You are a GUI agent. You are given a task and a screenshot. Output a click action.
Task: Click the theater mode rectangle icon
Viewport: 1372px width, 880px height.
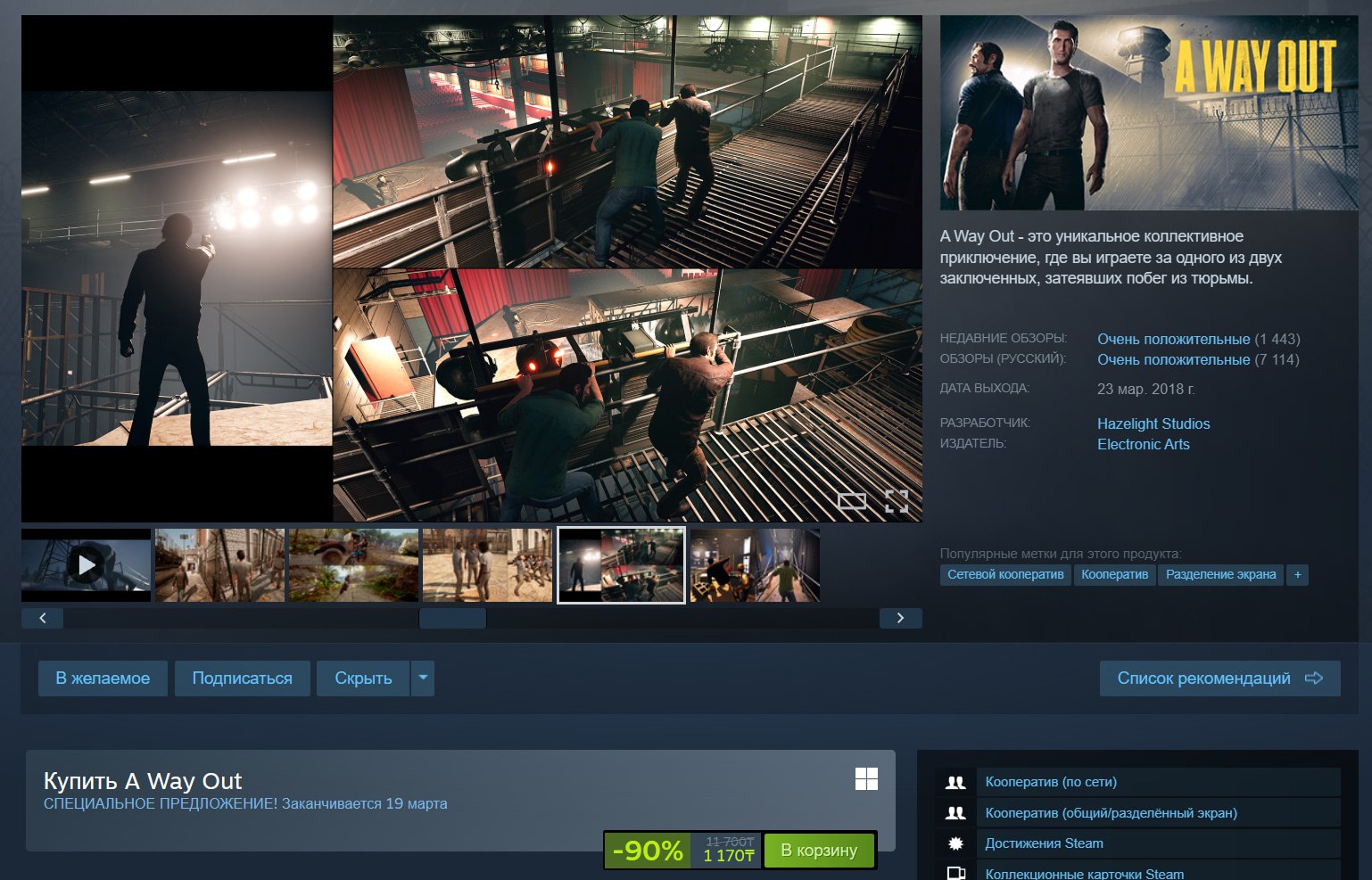pos(852,501)
